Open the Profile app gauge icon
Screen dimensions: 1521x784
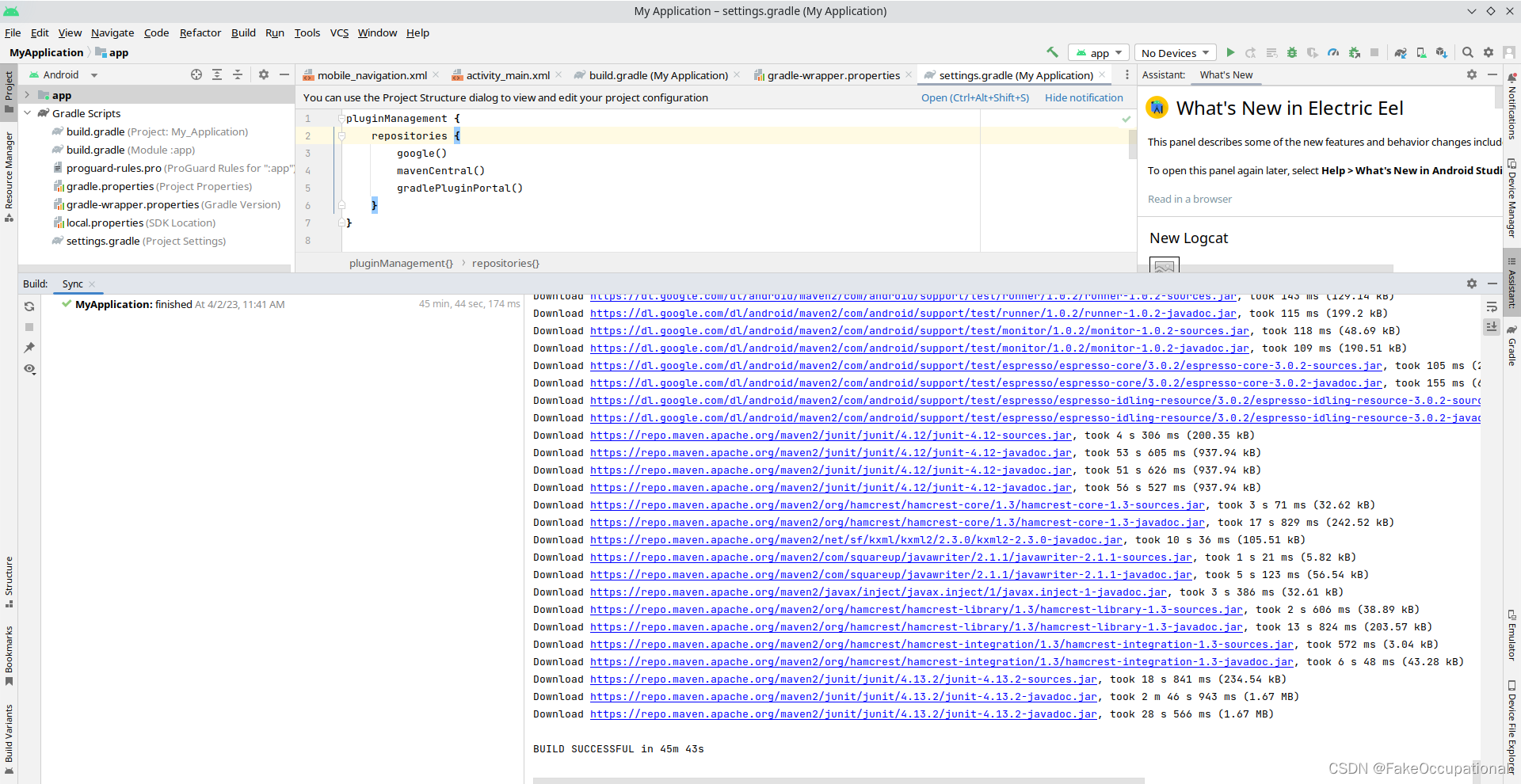tap(1333, 52)
